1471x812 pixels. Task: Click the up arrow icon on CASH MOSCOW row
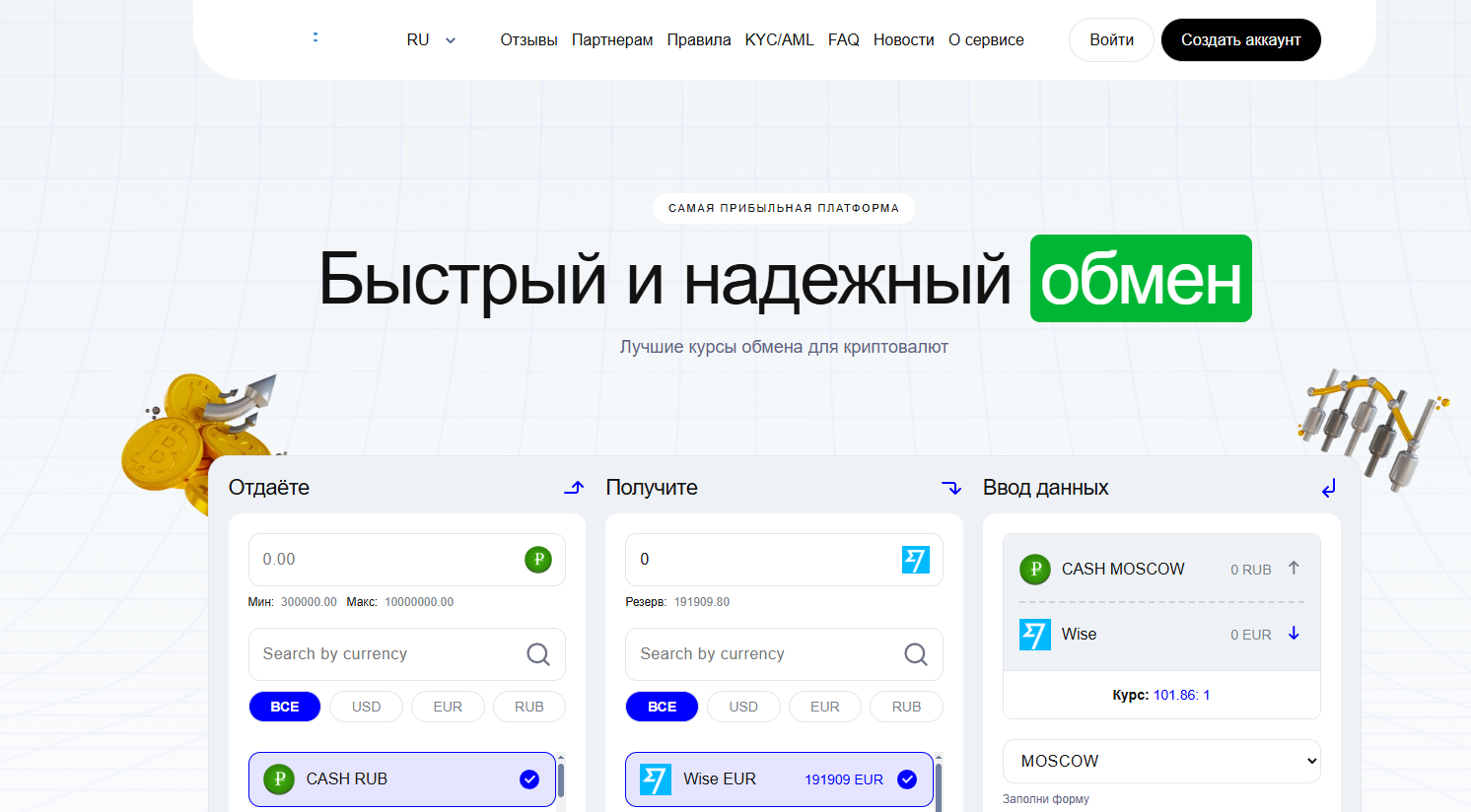coord(1294,568)
